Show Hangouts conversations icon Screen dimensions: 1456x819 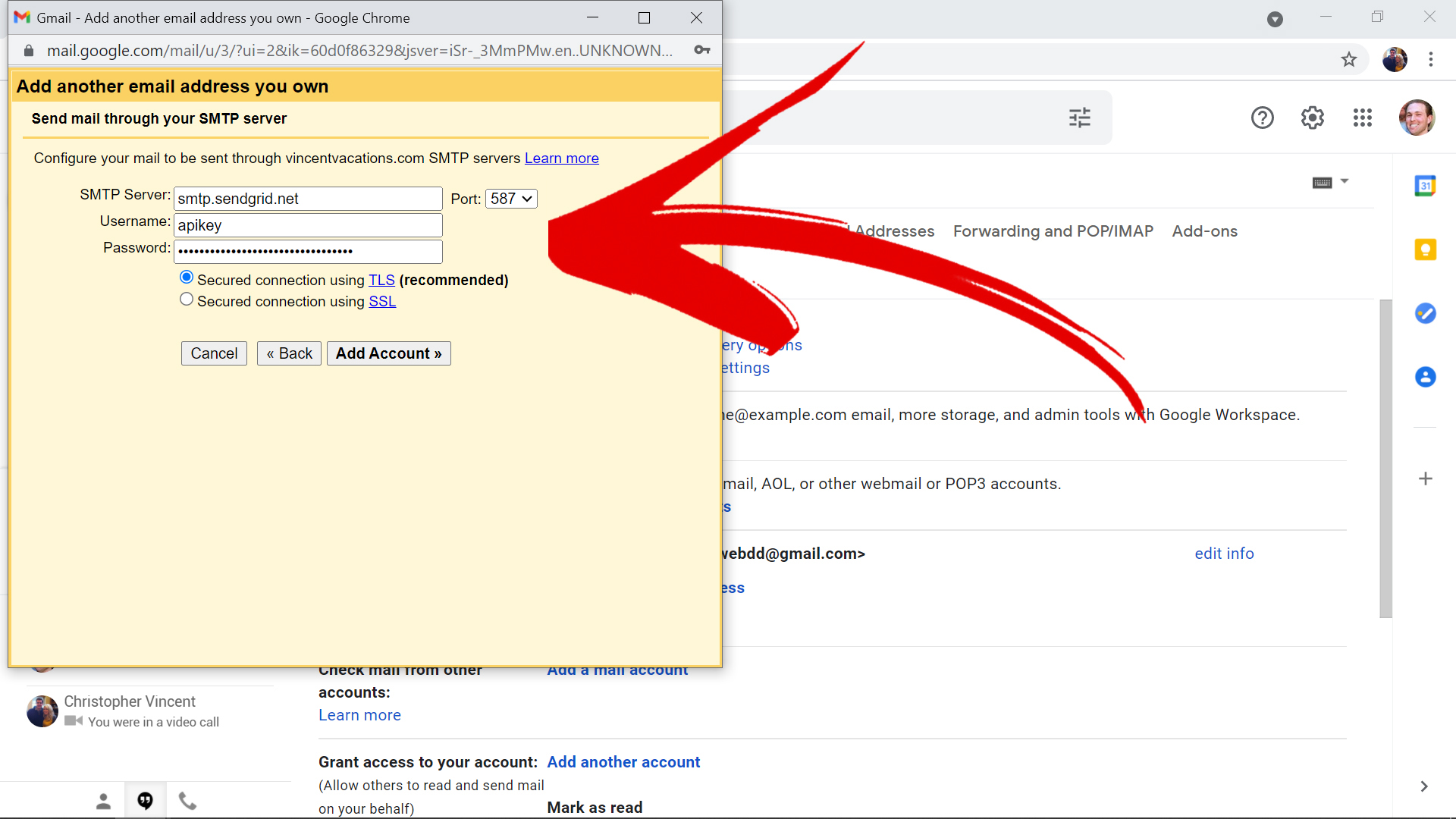146,801
